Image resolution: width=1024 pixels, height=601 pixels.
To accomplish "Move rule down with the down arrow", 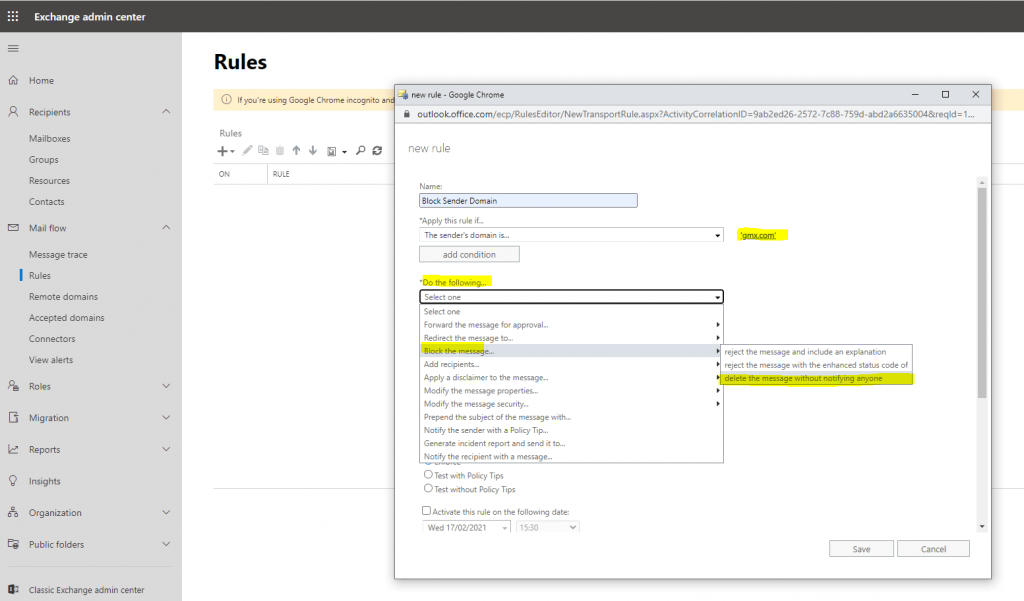I will tap(313, 151).
